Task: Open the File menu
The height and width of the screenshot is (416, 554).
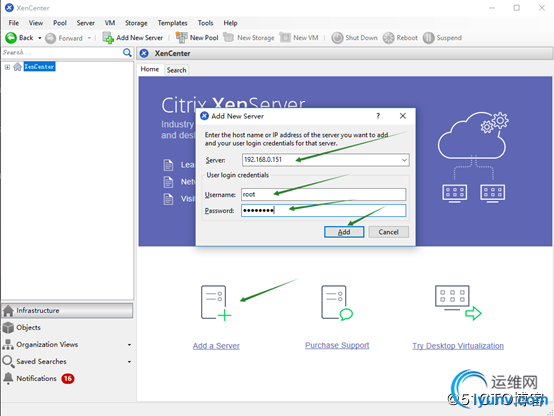Action: pos(14,23)
